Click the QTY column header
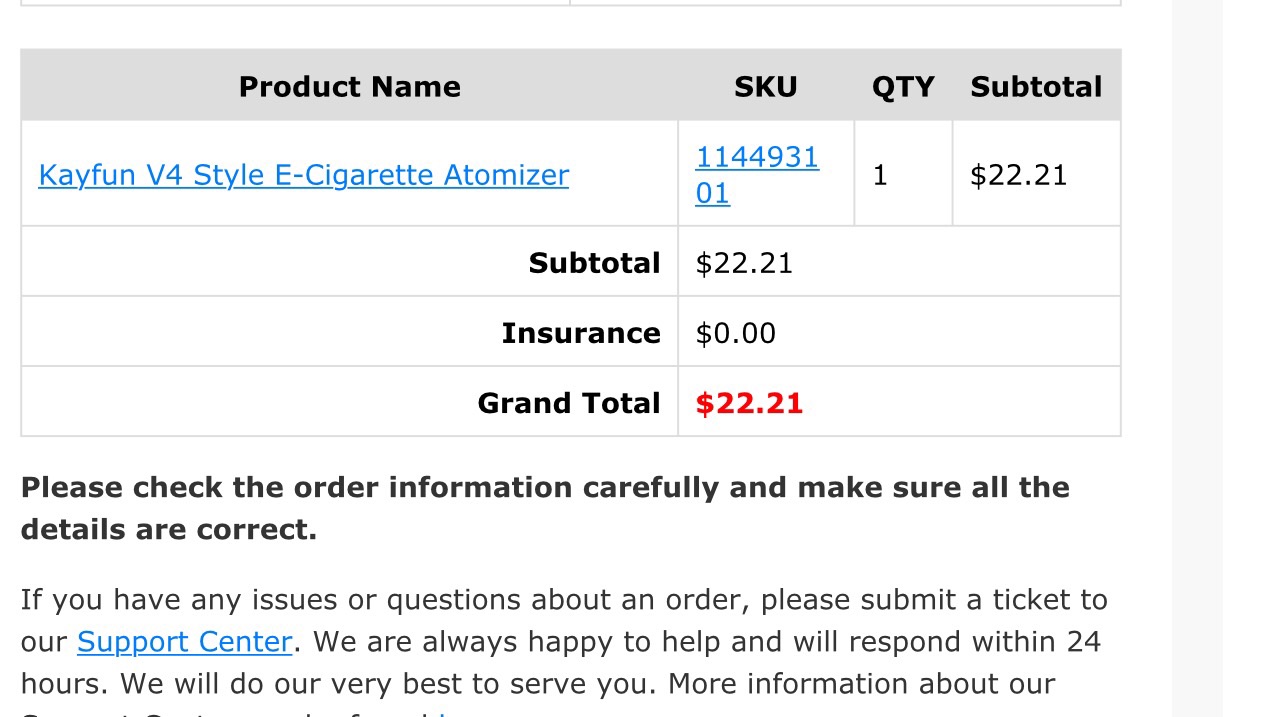The width and height of the screenshot is (1274, 717). (902, 87)
